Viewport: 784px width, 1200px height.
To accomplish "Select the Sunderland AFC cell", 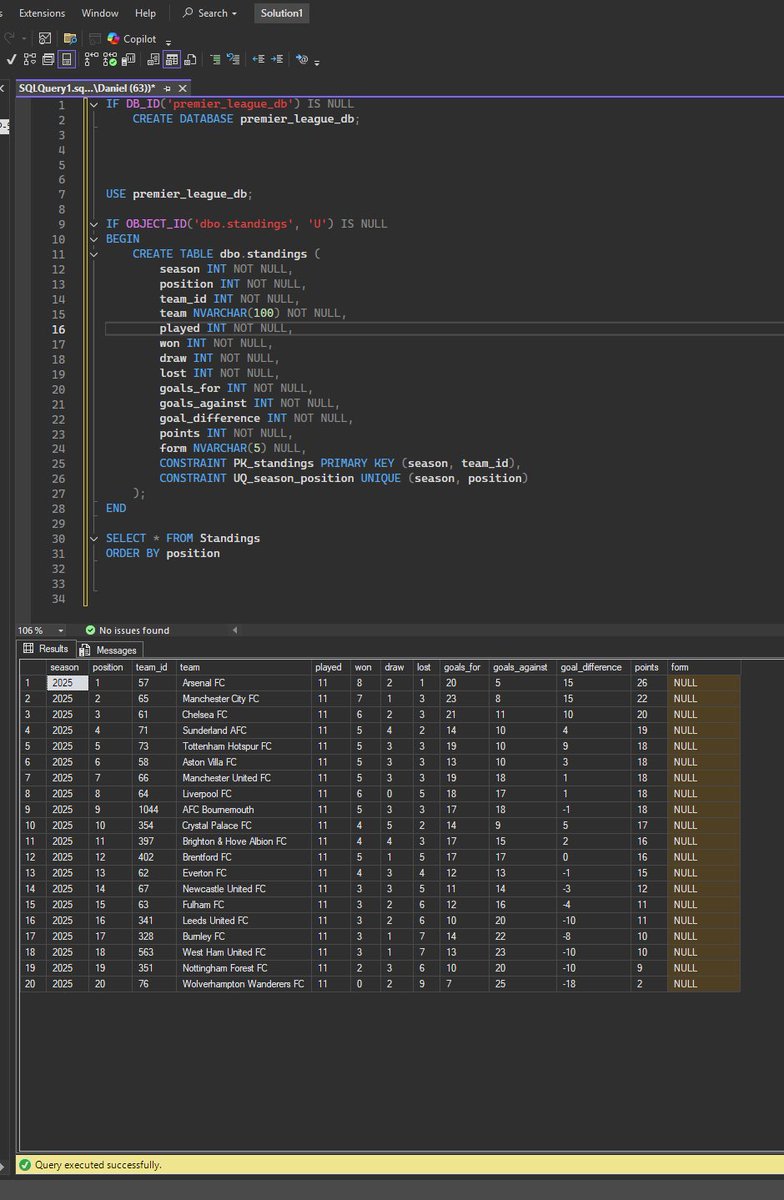I will pyautogui.click(x=244, y=730).
